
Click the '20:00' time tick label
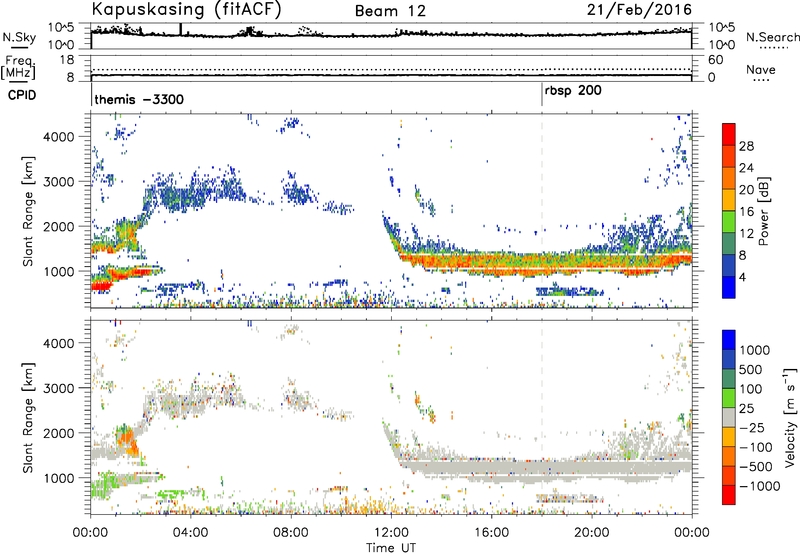point(591,533)
